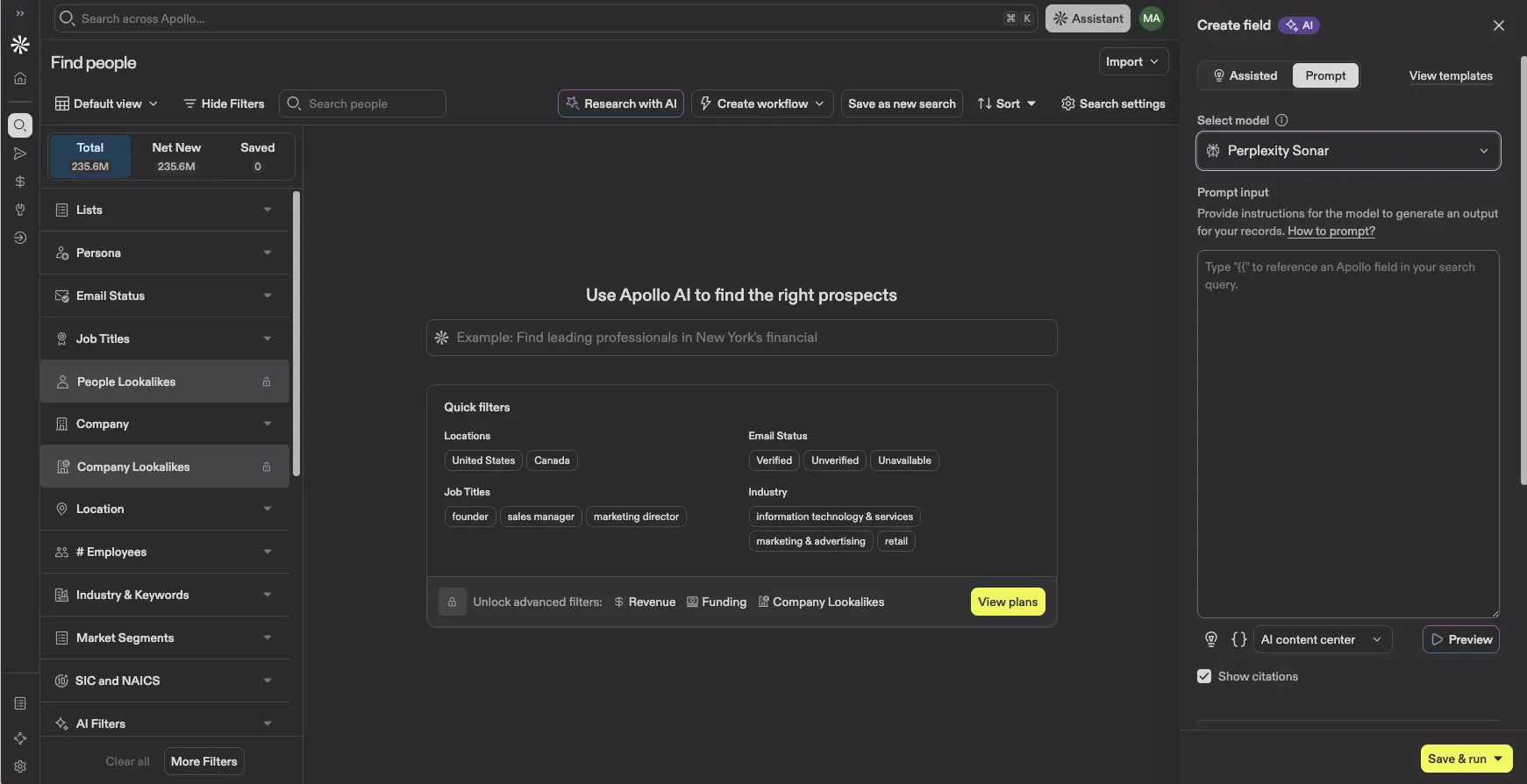Click the lock icon on People Lookalikes
Image resolution: width=1527 pixels, height=784 pixels.
point(267,381)
